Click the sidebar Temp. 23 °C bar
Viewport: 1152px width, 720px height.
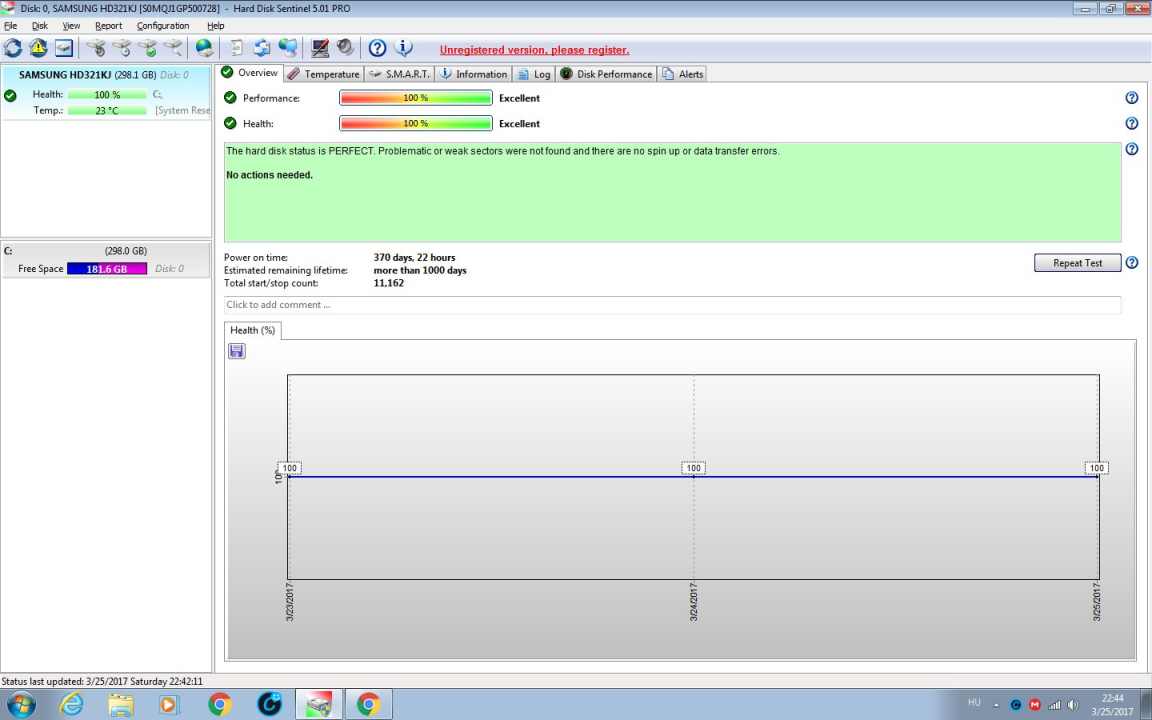[x=107, y=111]
